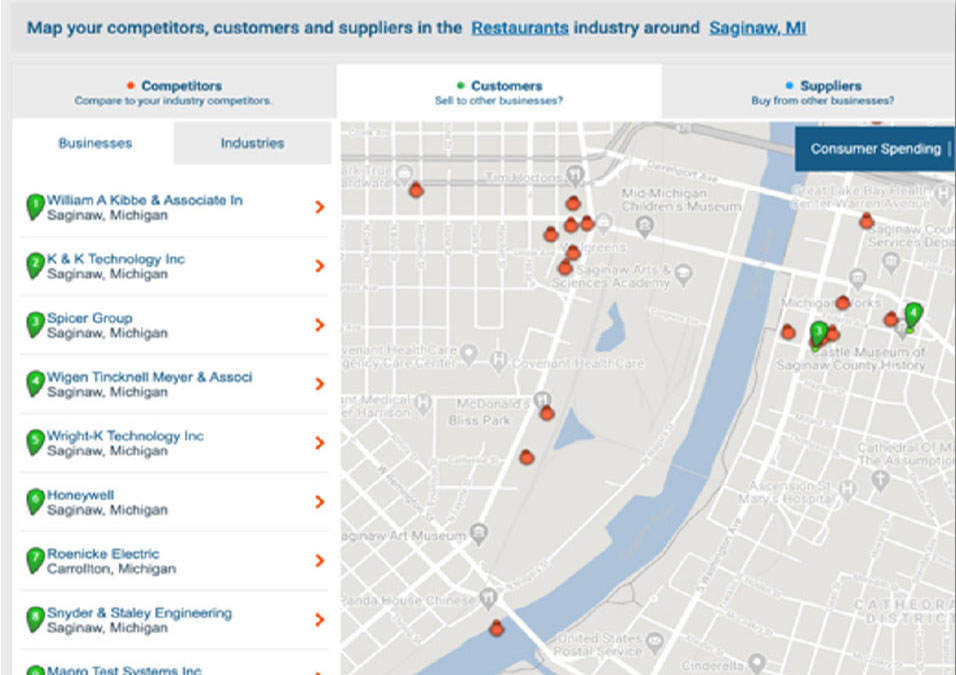Select the Businesses tab
Screen dimensions: 956x675
coord(95,143)
